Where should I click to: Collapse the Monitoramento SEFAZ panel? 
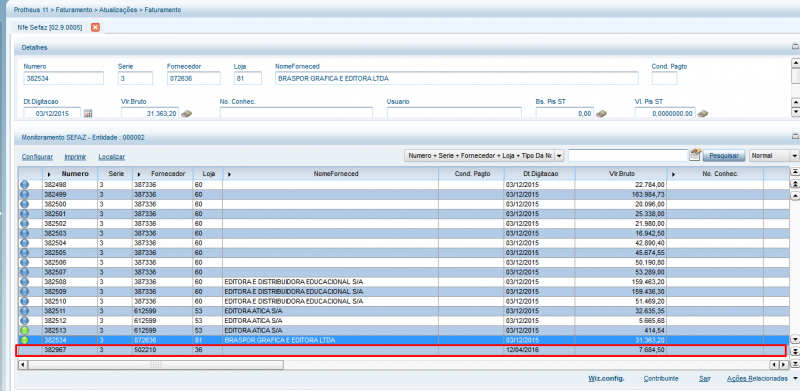794,137
